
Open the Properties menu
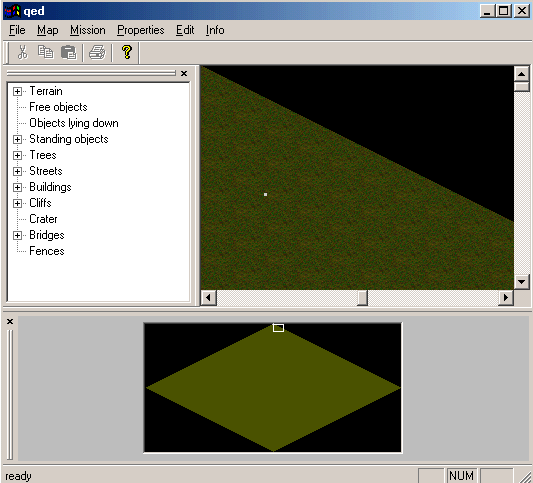pos(140,30)
